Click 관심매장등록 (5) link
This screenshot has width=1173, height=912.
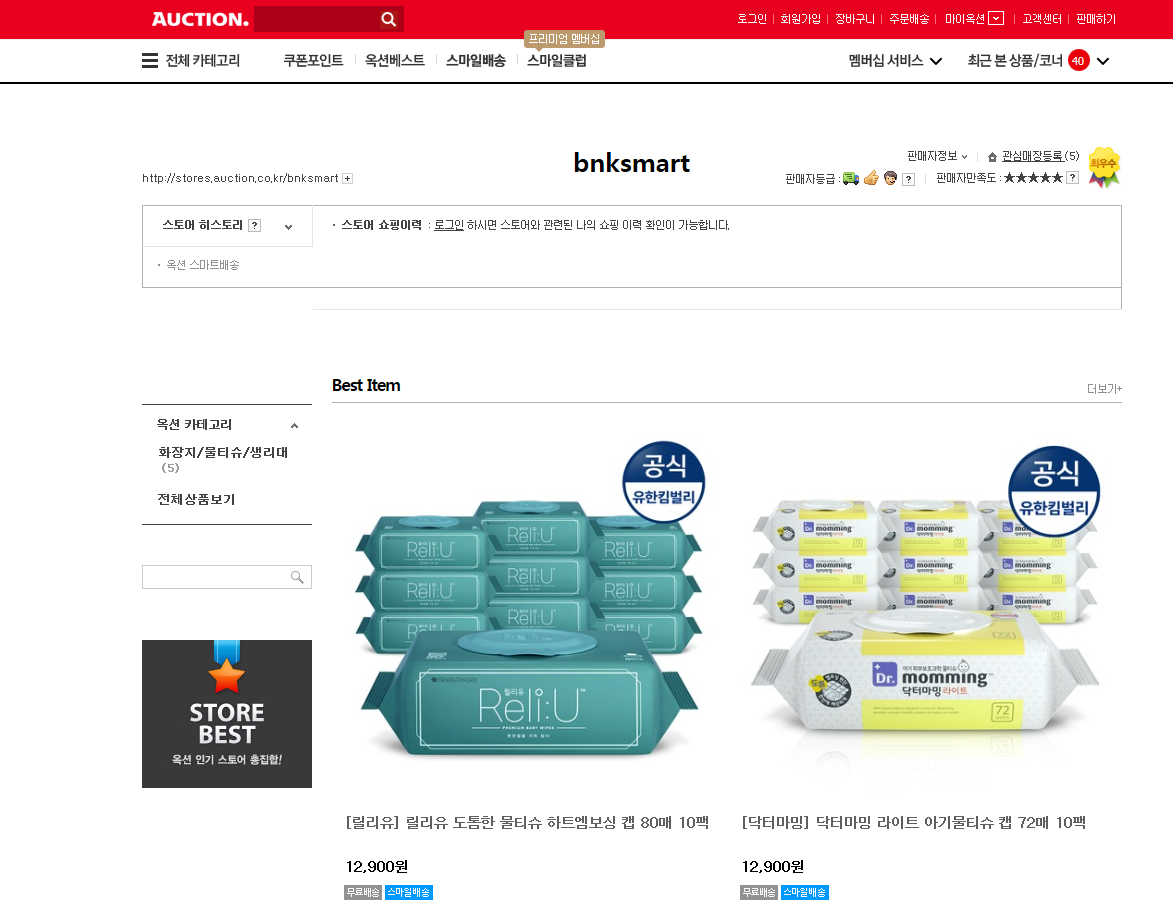(x=1041, y=156)
